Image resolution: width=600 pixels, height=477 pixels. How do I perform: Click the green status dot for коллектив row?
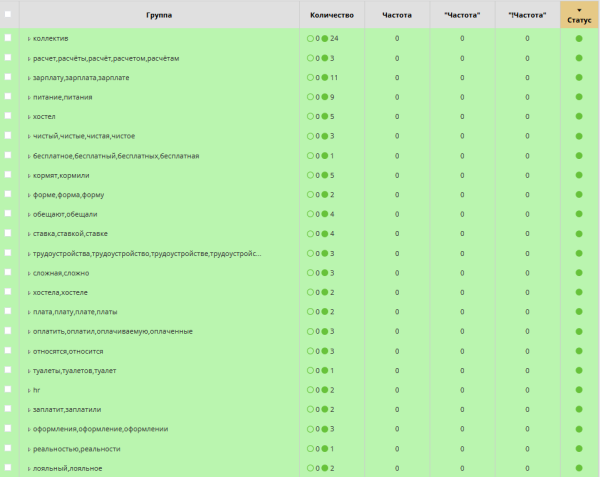(579, 38)
